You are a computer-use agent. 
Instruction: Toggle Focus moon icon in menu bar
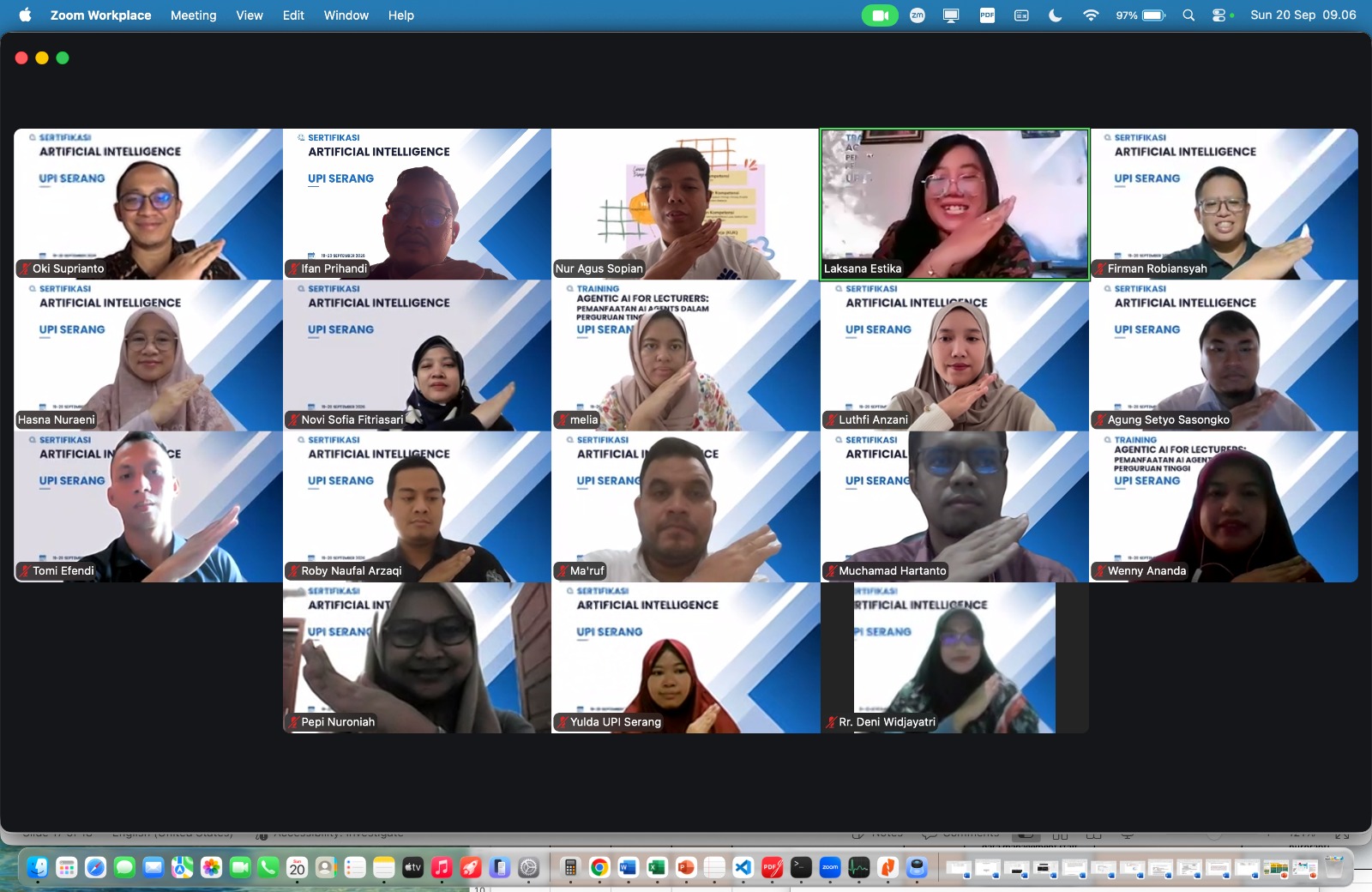pos(1056,15)
